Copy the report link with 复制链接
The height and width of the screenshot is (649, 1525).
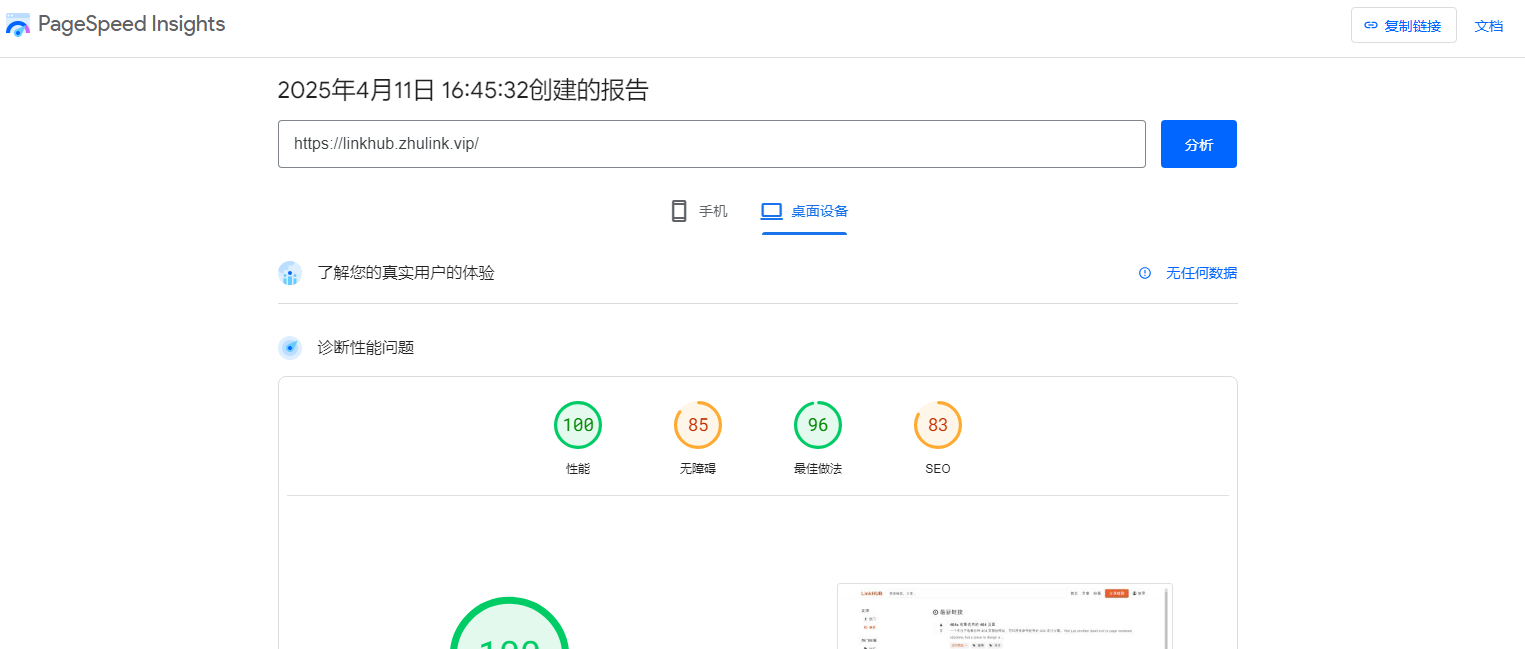pyautogui.click(x=1403, y=26)
